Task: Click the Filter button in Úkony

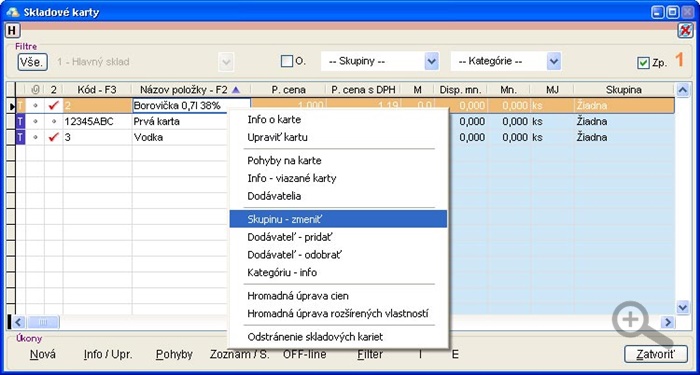Action: point(370,354)
